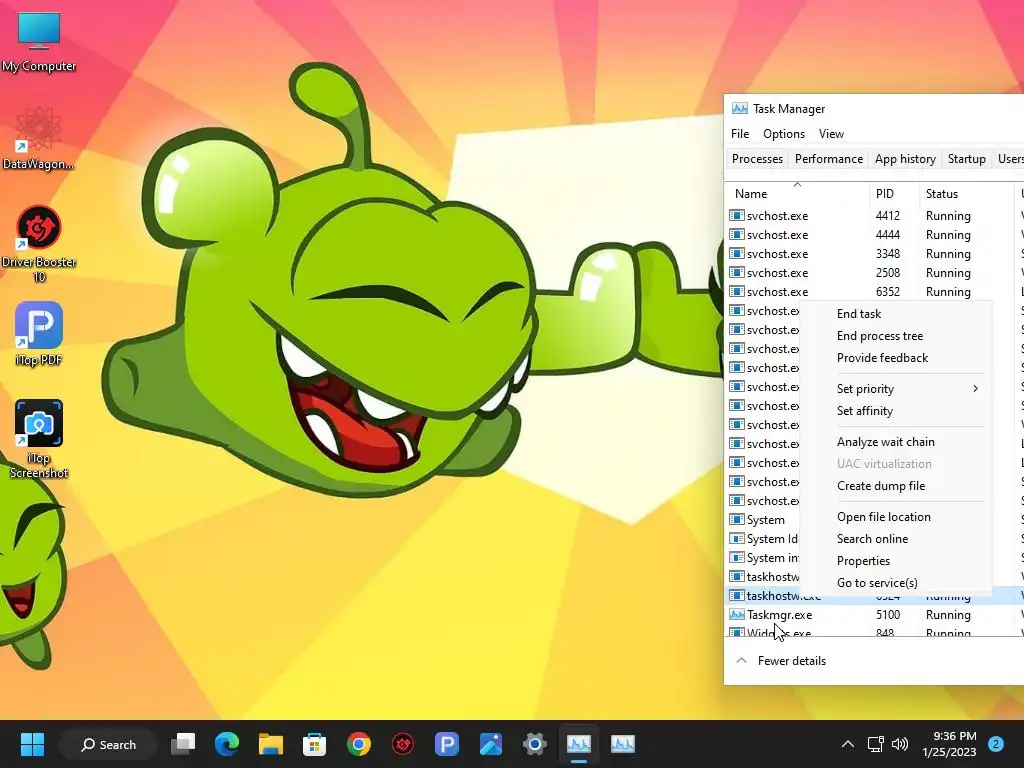The height and width of the screenshot is (768, 1024).
Task: Launch Google Chrome from taskbar
Action: [359, 744]
